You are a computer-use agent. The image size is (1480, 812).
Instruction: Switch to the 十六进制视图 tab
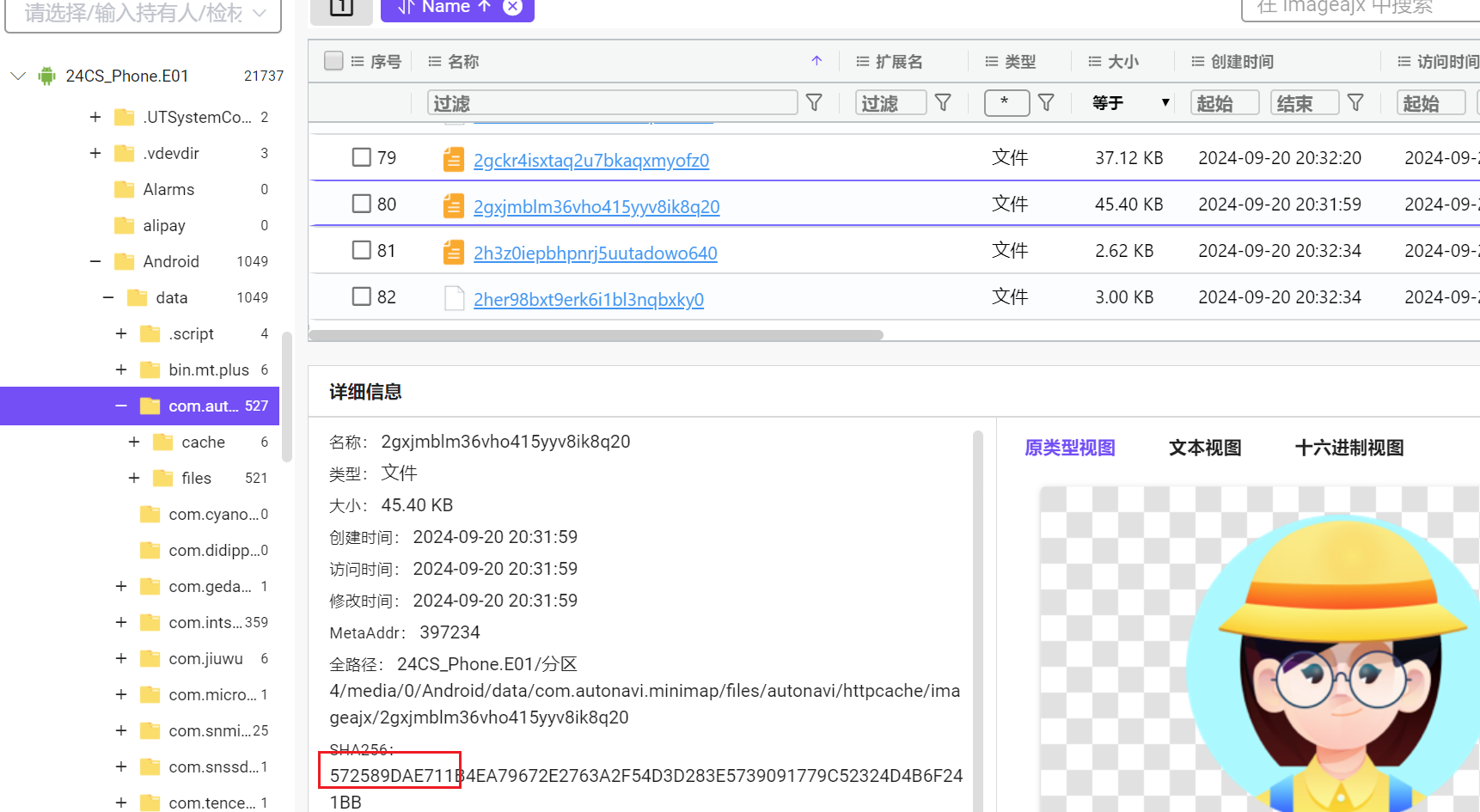coord(1349,448)
